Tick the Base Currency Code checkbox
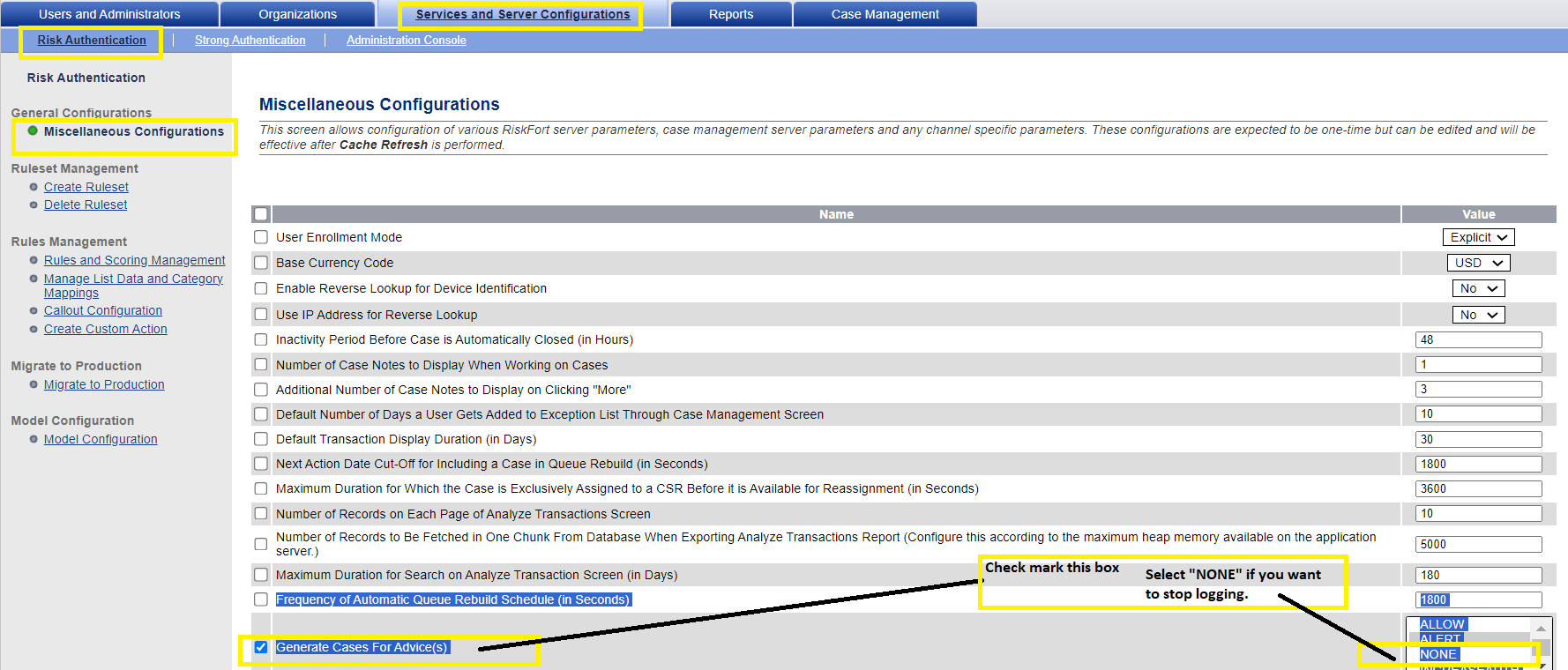1568x670 pixels. [x=261, y=263]
